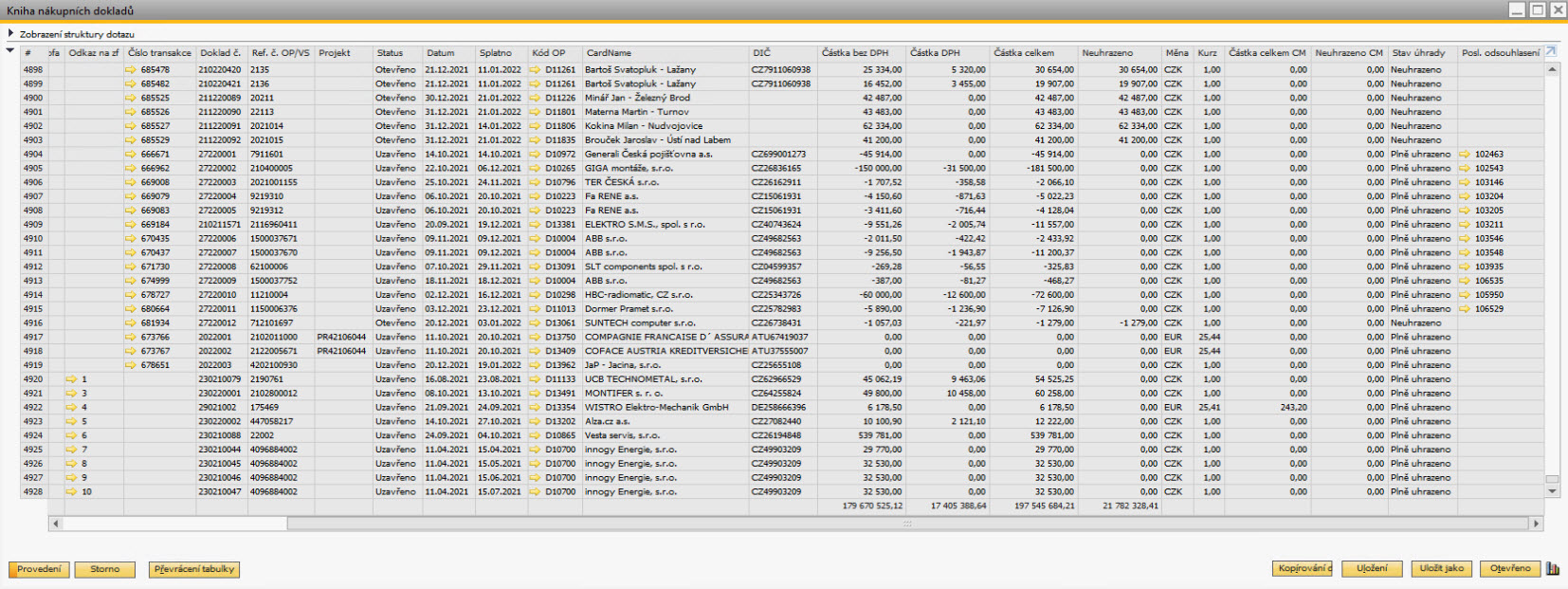Select total amount cell 197 545 684,21
The width and height of the screenshot is (1568, 589).
pos(1033,506)
